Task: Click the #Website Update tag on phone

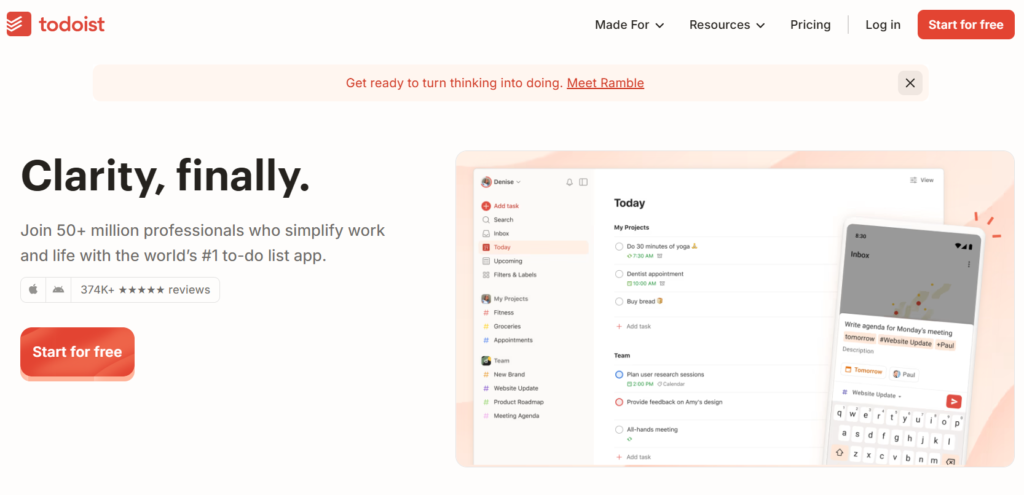Action: coord(905,341)
